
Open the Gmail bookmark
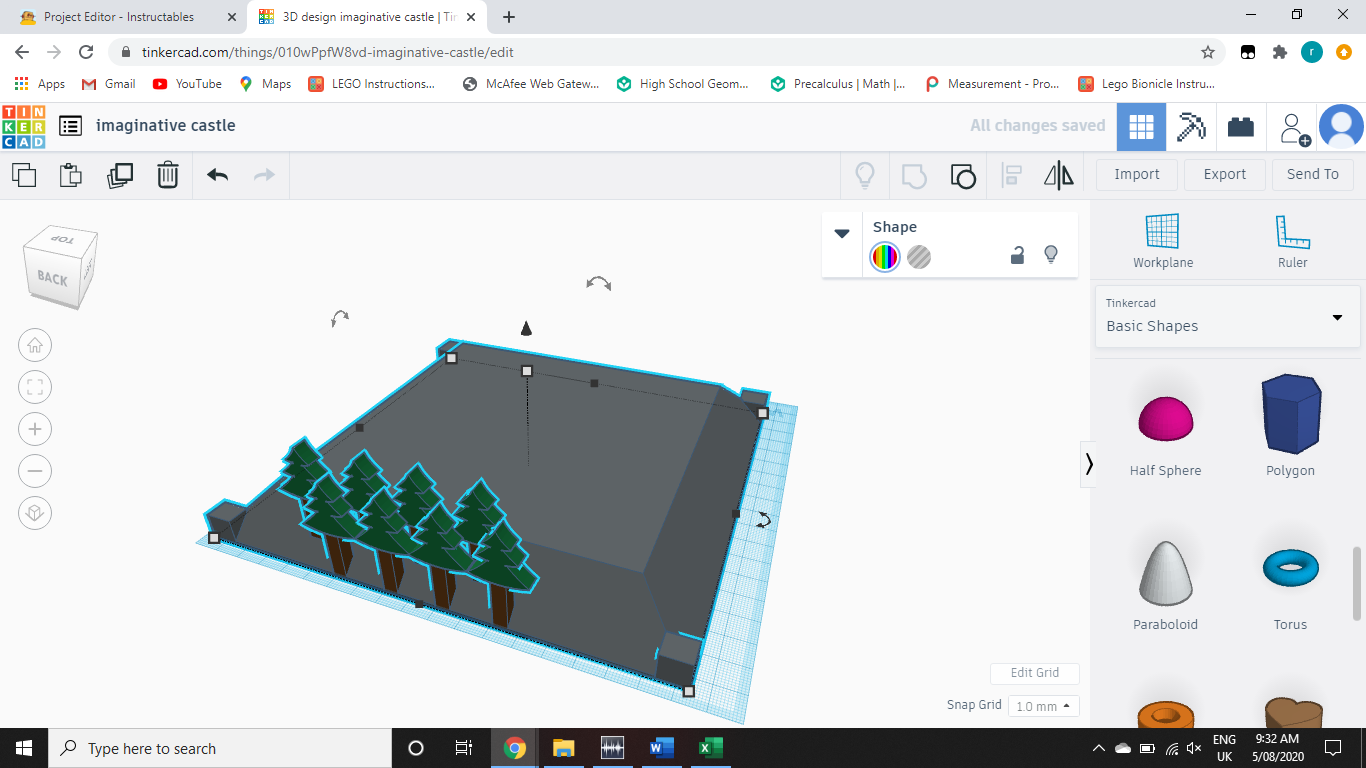pos(109,84)
